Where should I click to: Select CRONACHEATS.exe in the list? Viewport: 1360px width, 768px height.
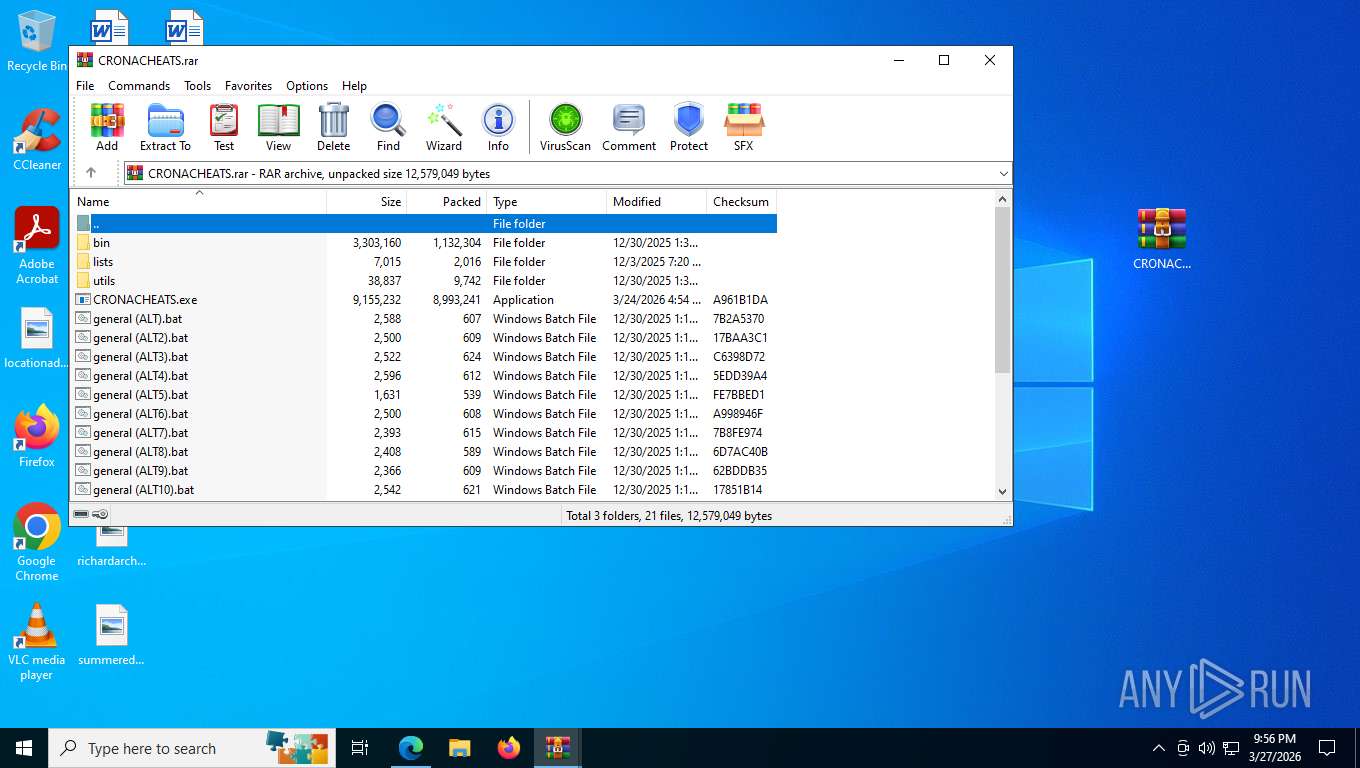point(423,300)
